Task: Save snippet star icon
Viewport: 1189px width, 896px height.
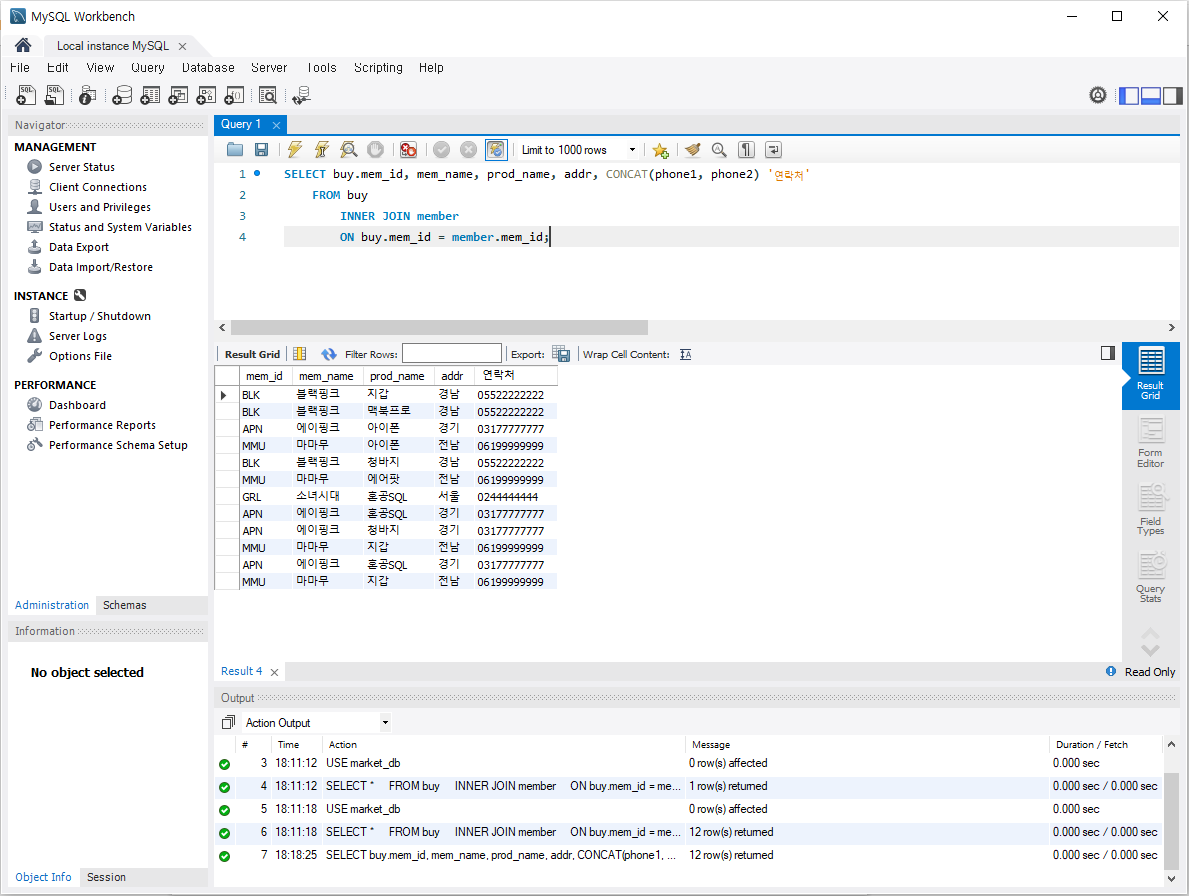Action: click(660, 150)
